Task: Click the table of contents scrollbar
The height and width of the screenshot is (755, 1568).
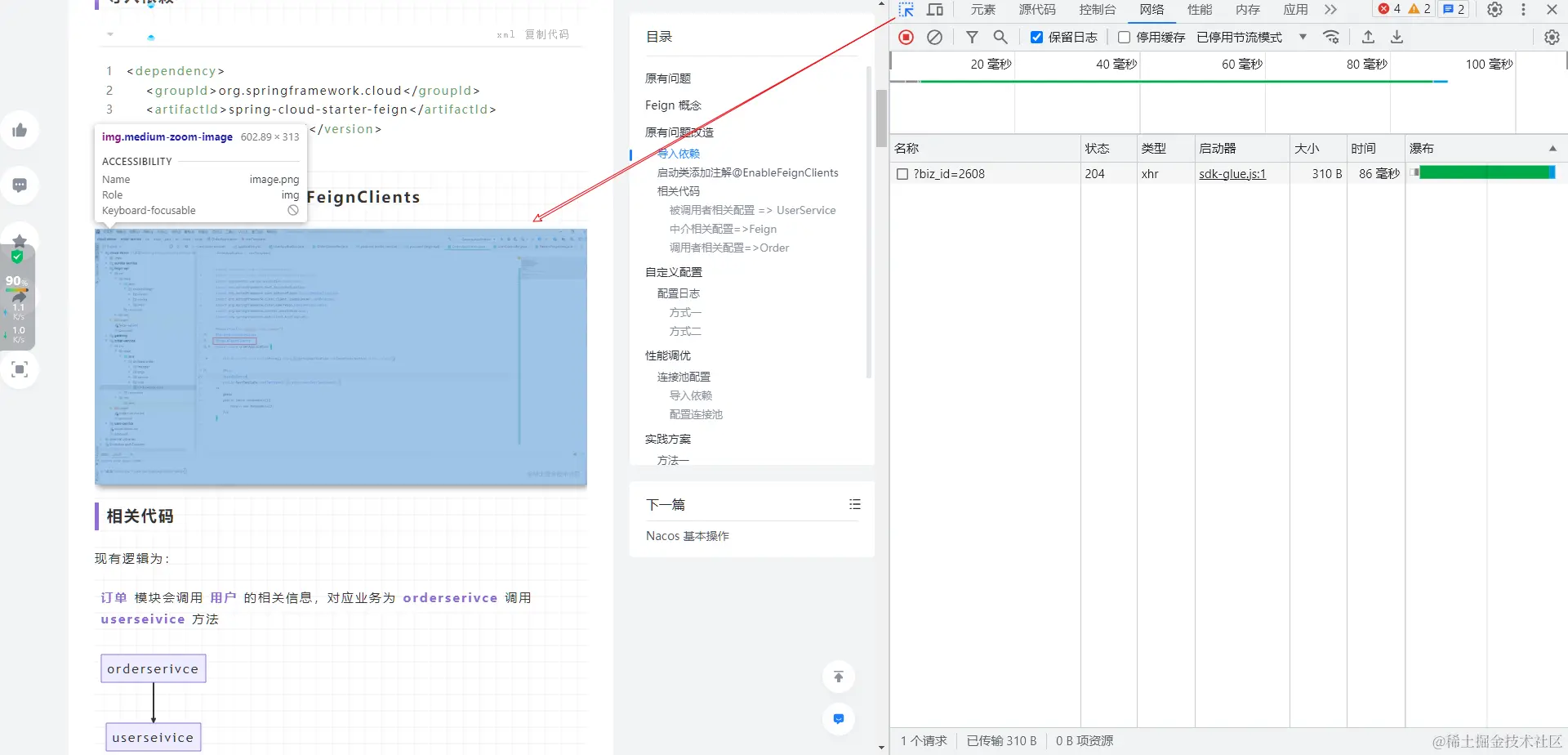Action: coord(869,222)
